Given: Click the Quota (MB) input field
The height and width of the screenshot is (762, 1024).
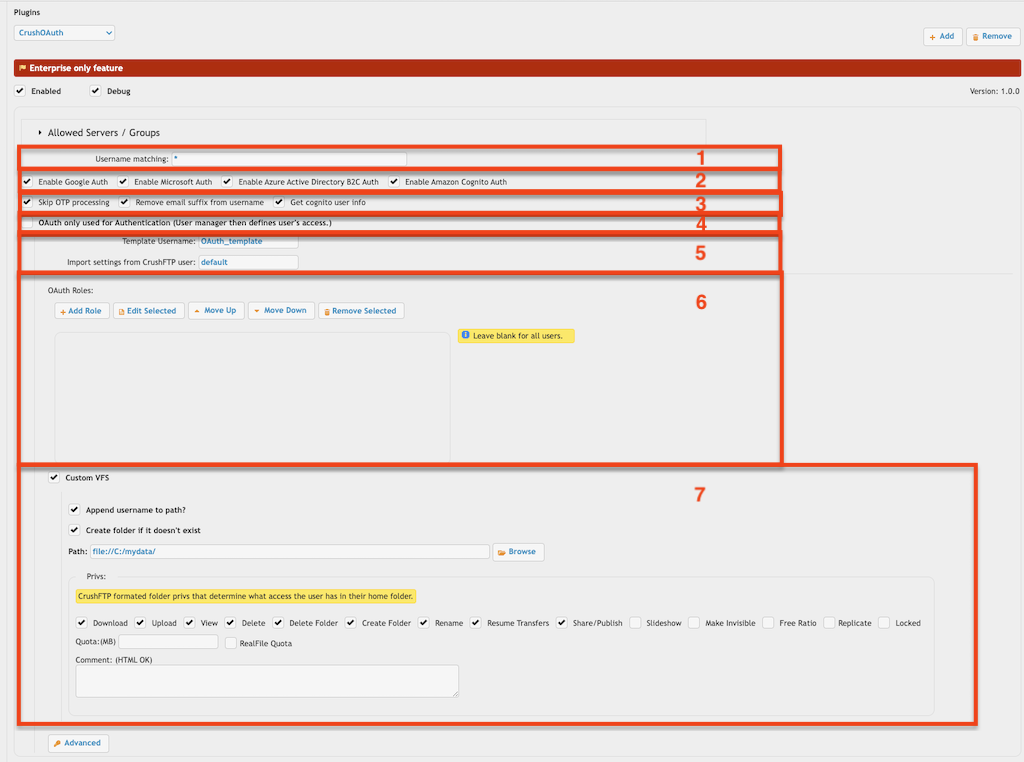Looking at the screenshot, I should pyautogui.click(x=168, y=642).
